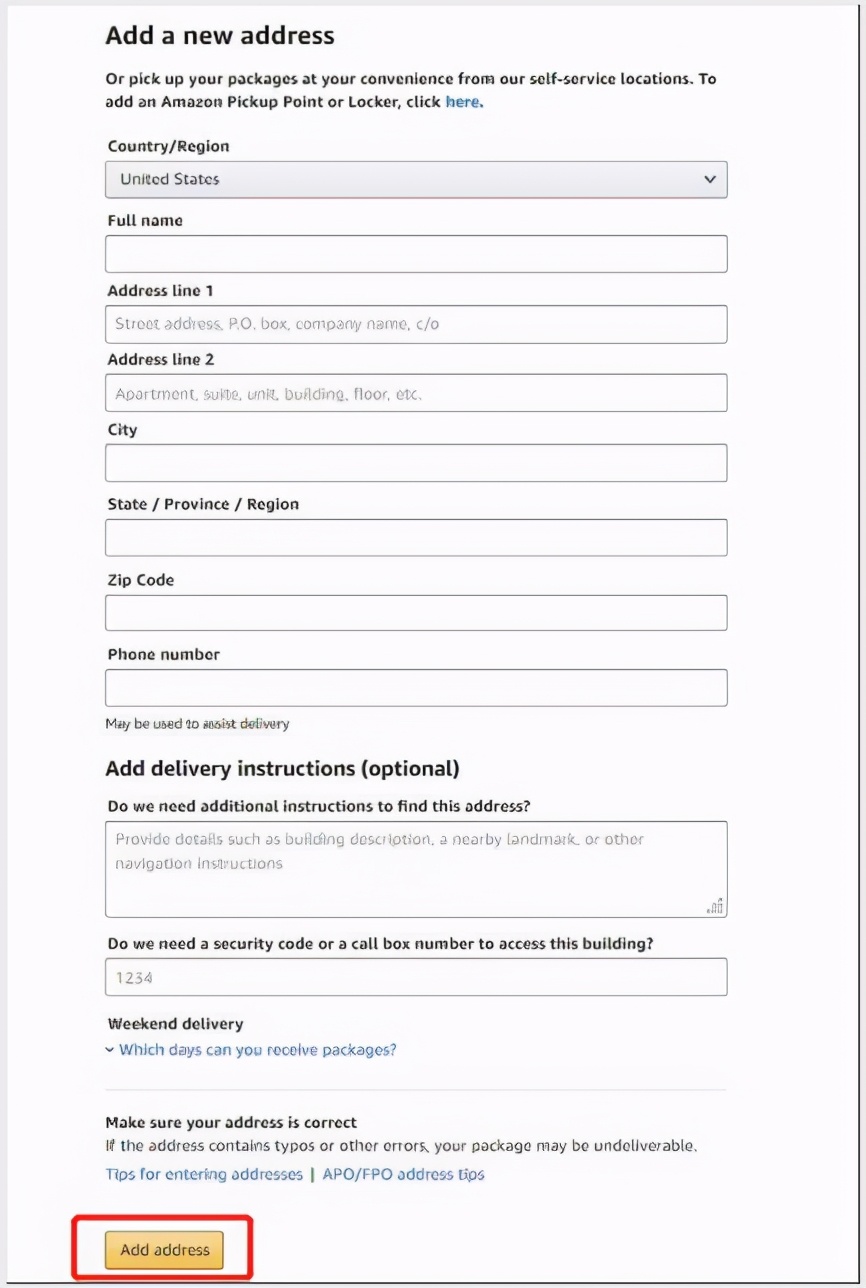Follow the 'APO/FPO address tips' link
Viewport: 866px width, 1288px height.
[x=403, y=1174]
